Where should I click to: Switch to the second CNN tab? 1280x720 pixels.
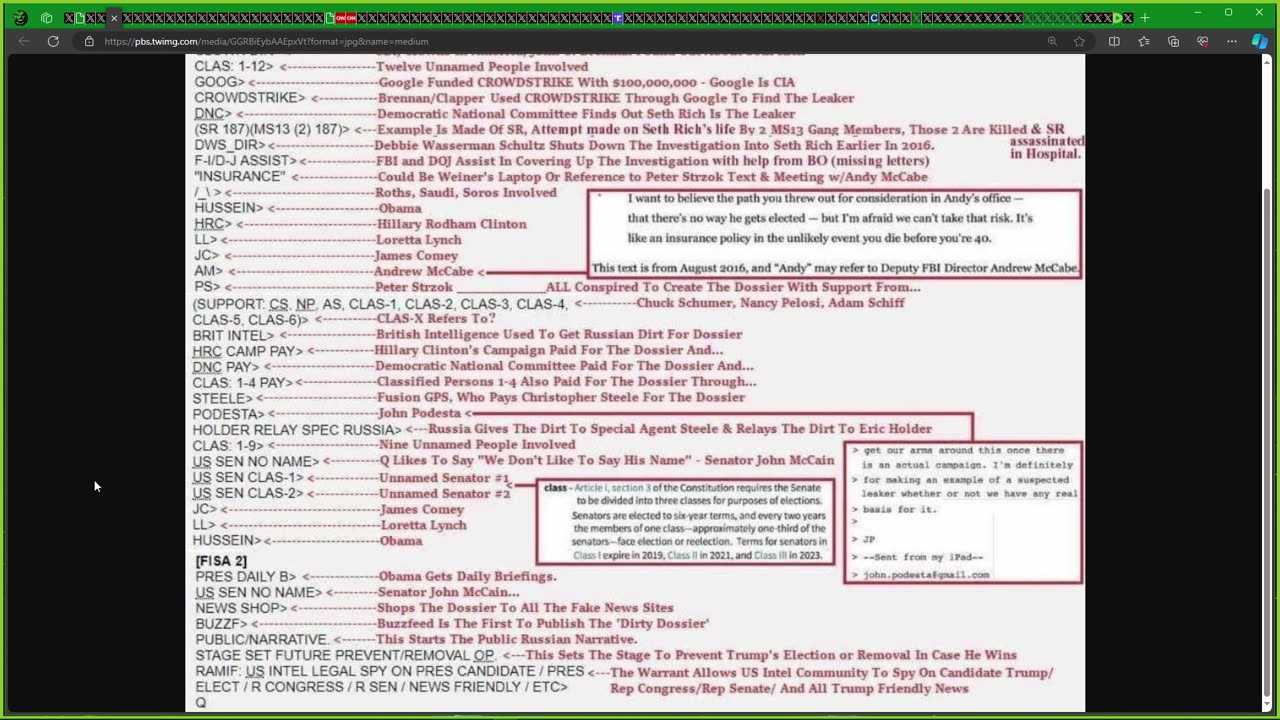[x=351, y=17]
